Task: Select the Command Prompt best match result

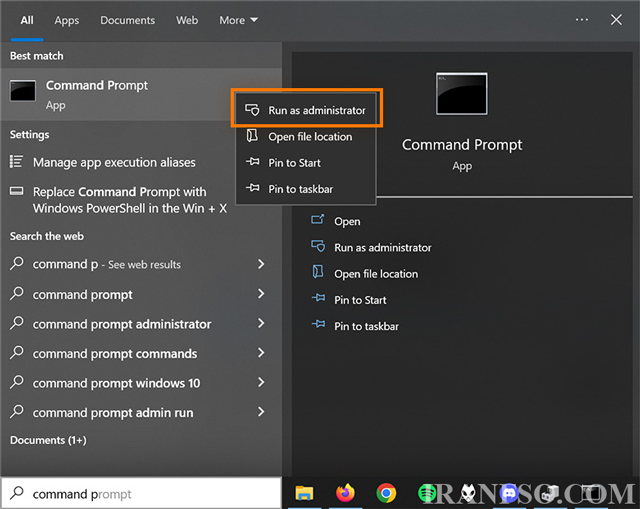Action: (141, 94)
